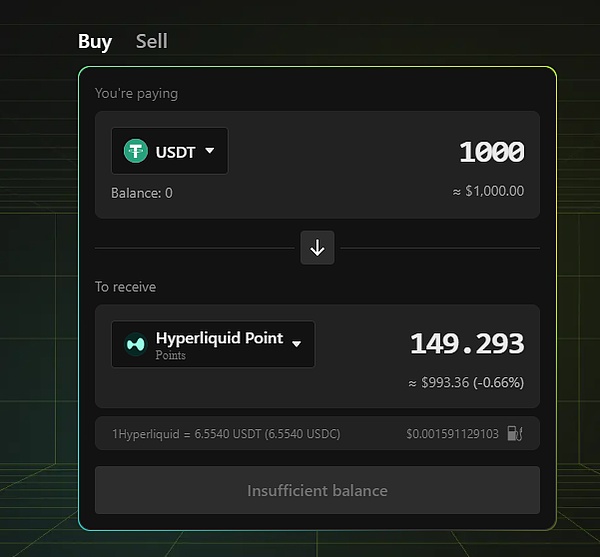This screenshot has height=557, width=600.
Task: Click the green USDT Tether coin icon
Action: click(x=135, y=151)
